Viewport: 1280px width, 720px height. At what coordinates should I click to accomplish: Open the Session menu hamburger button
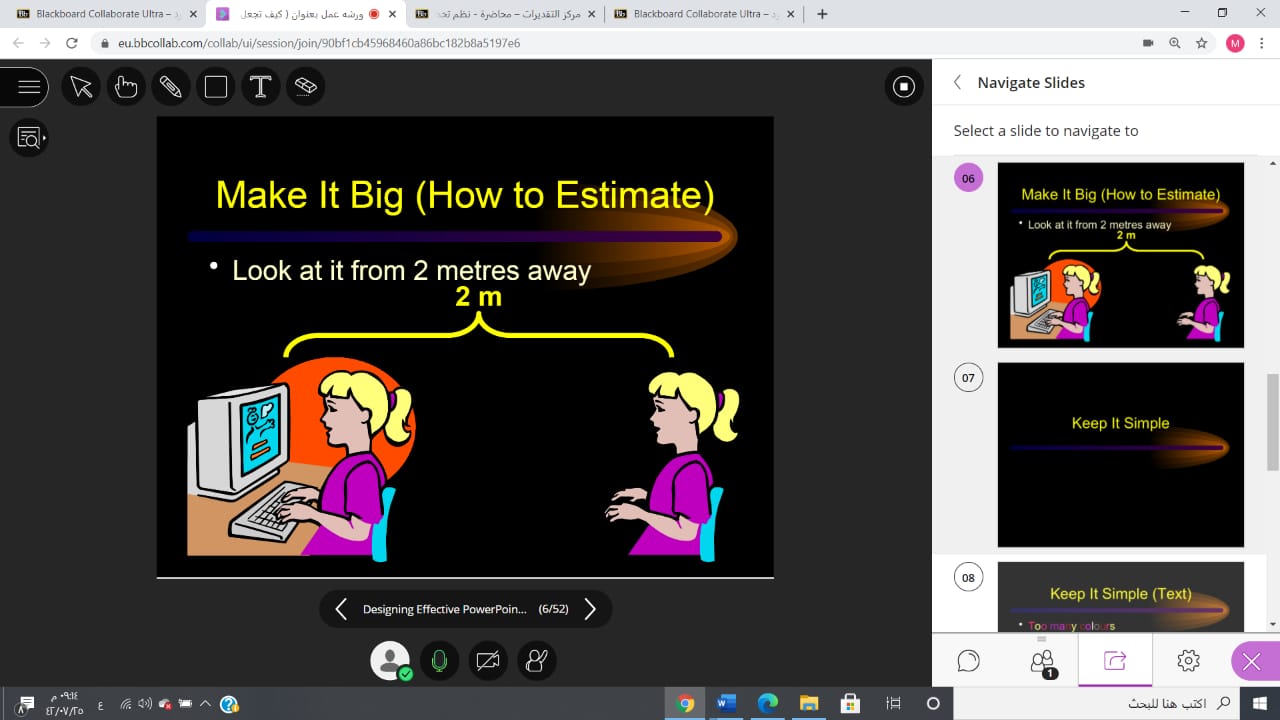[28, 87]
